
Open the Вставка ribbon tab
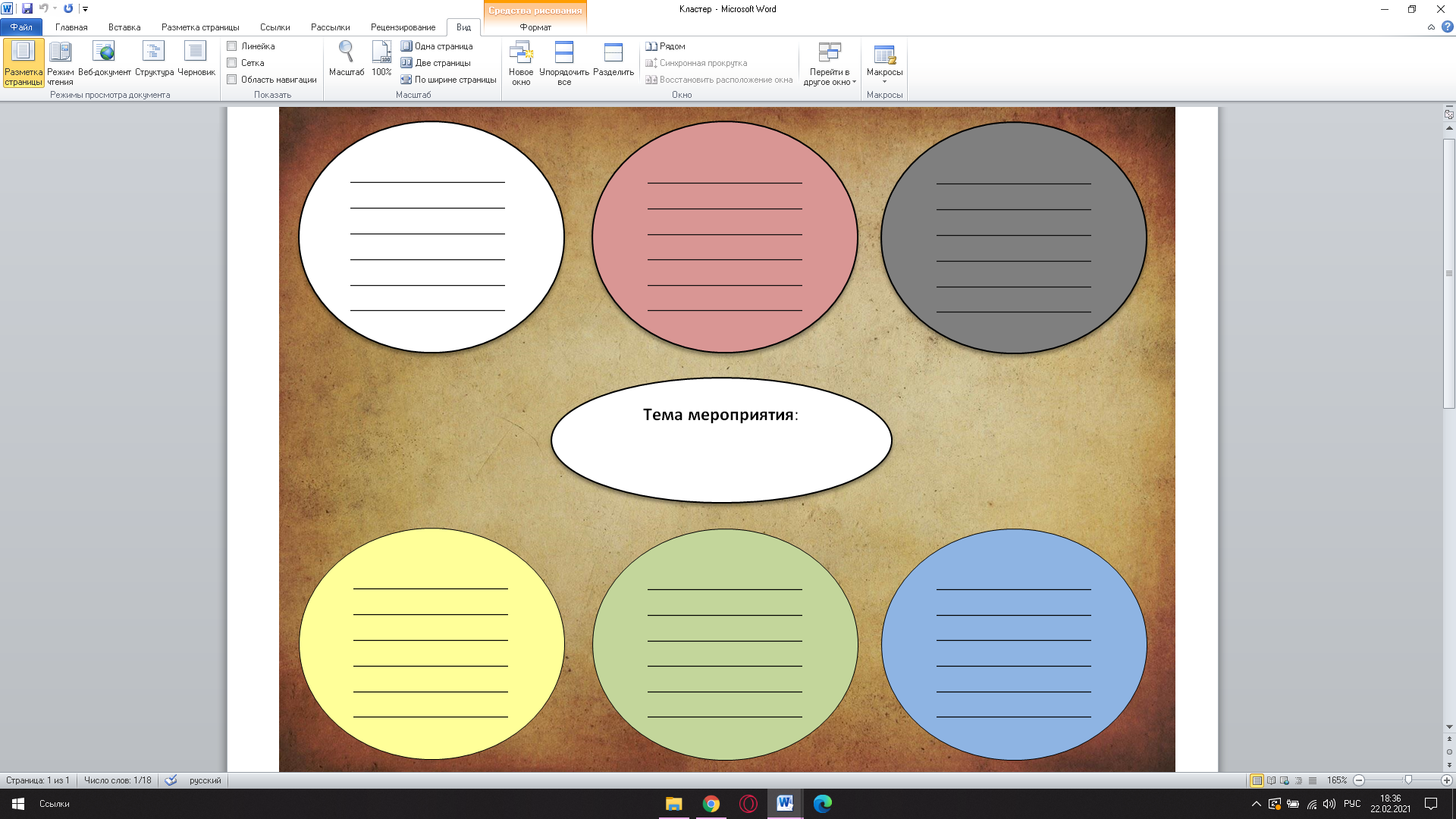tap(124, 27)
